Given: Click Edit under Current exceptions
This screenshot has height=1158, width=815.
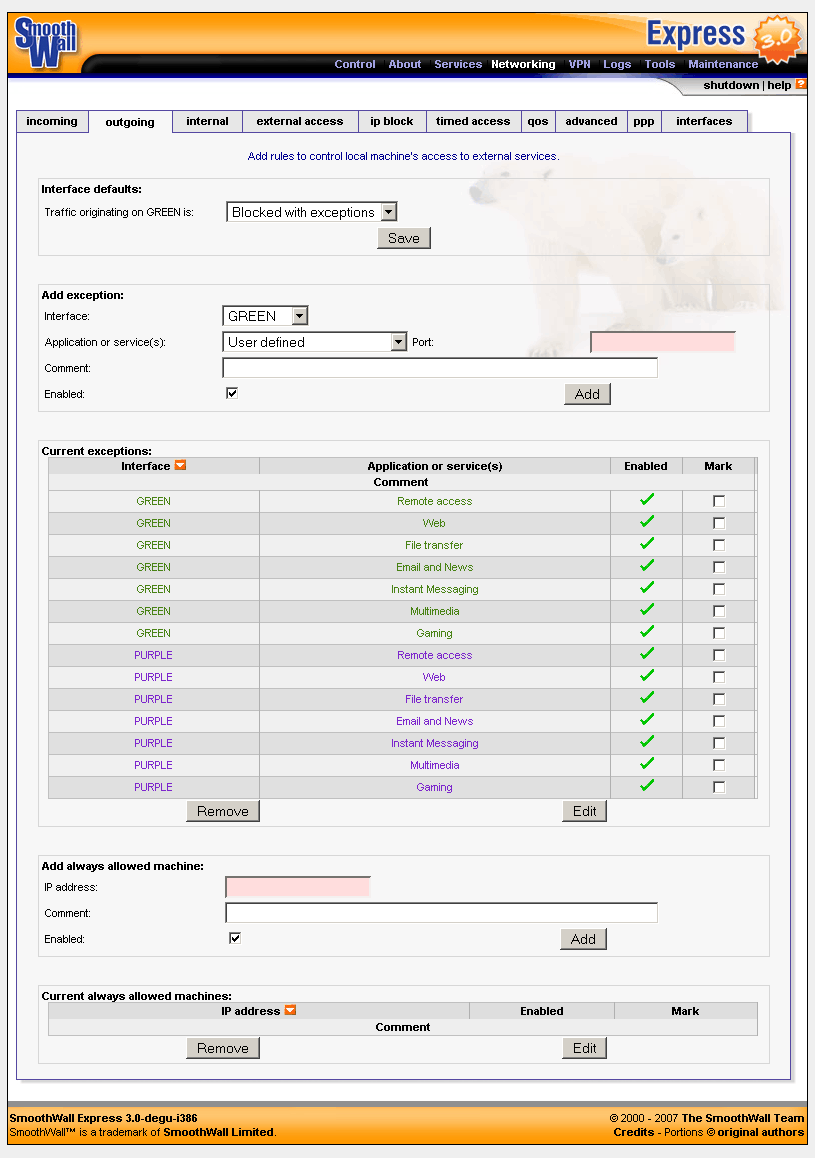Looking at the screenshot, I should pyautogui.click(x=585, y=811).
